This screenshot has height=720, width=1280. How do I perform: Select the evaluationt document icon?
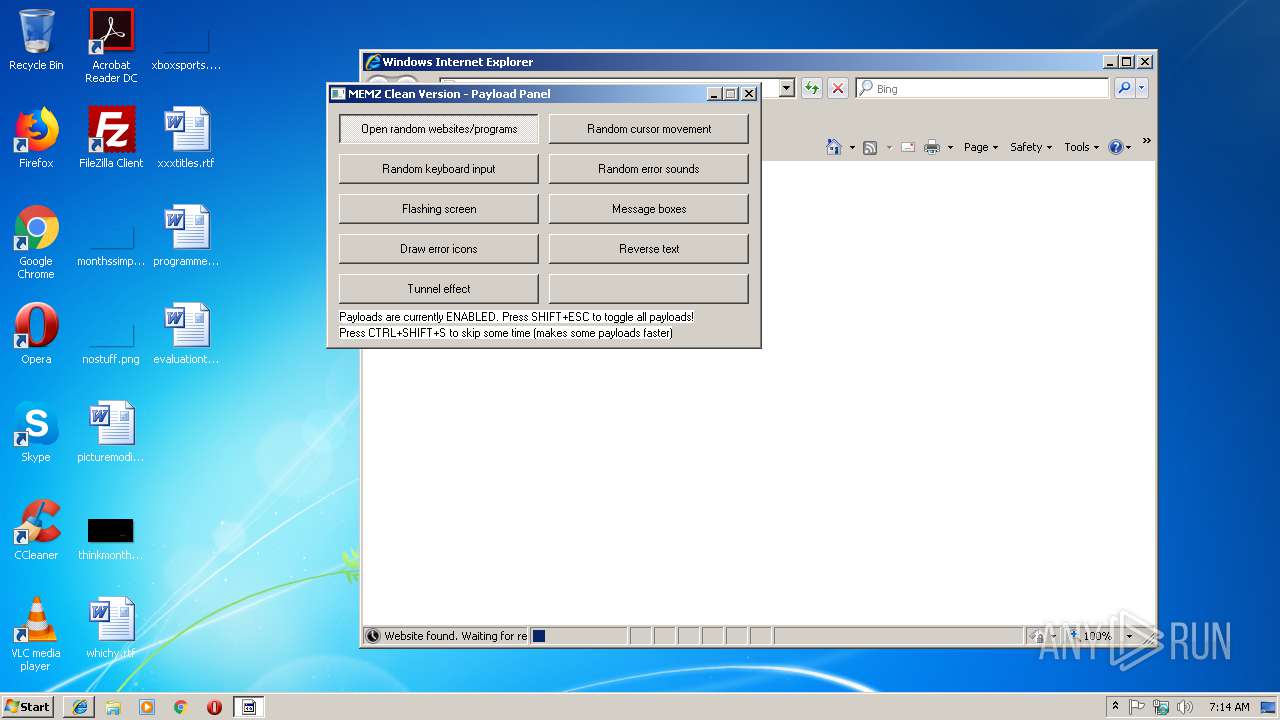click(186, 334)
